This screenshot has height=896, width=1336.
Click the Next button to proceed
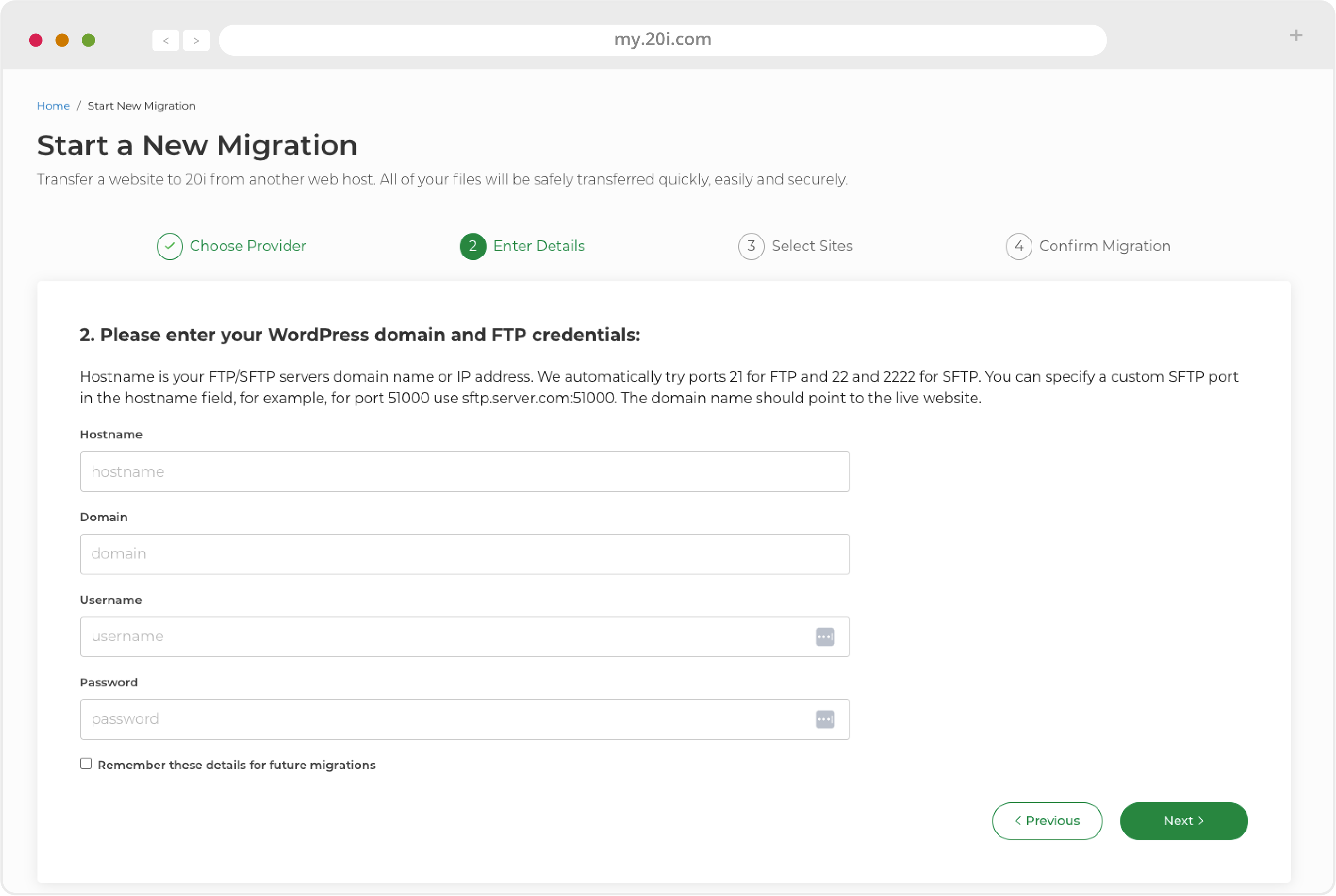coord(1183,820)
